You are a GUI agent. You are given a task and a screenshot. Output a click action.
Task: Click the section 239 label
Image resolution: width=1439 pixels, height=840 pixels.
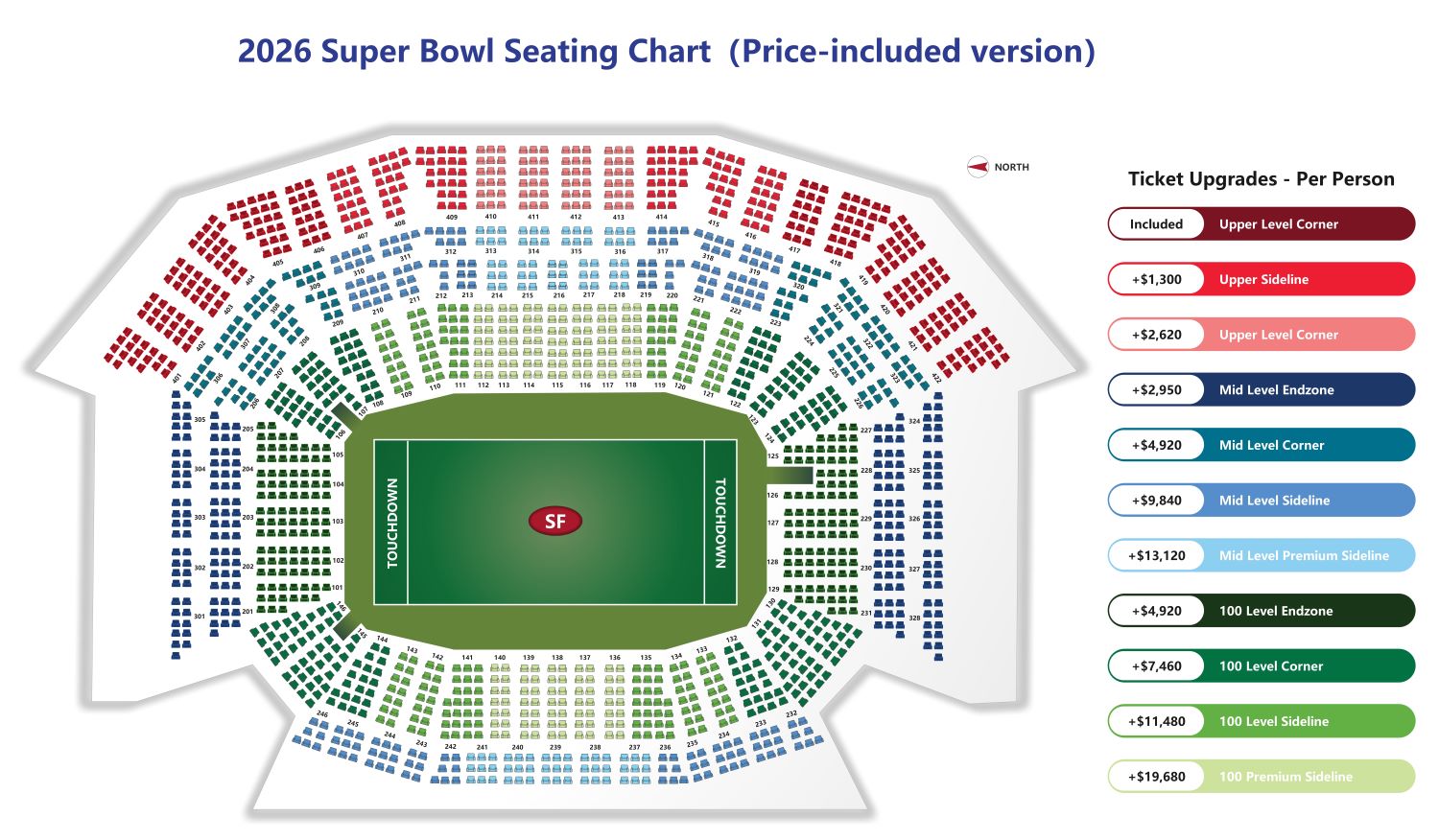[555, 747]
